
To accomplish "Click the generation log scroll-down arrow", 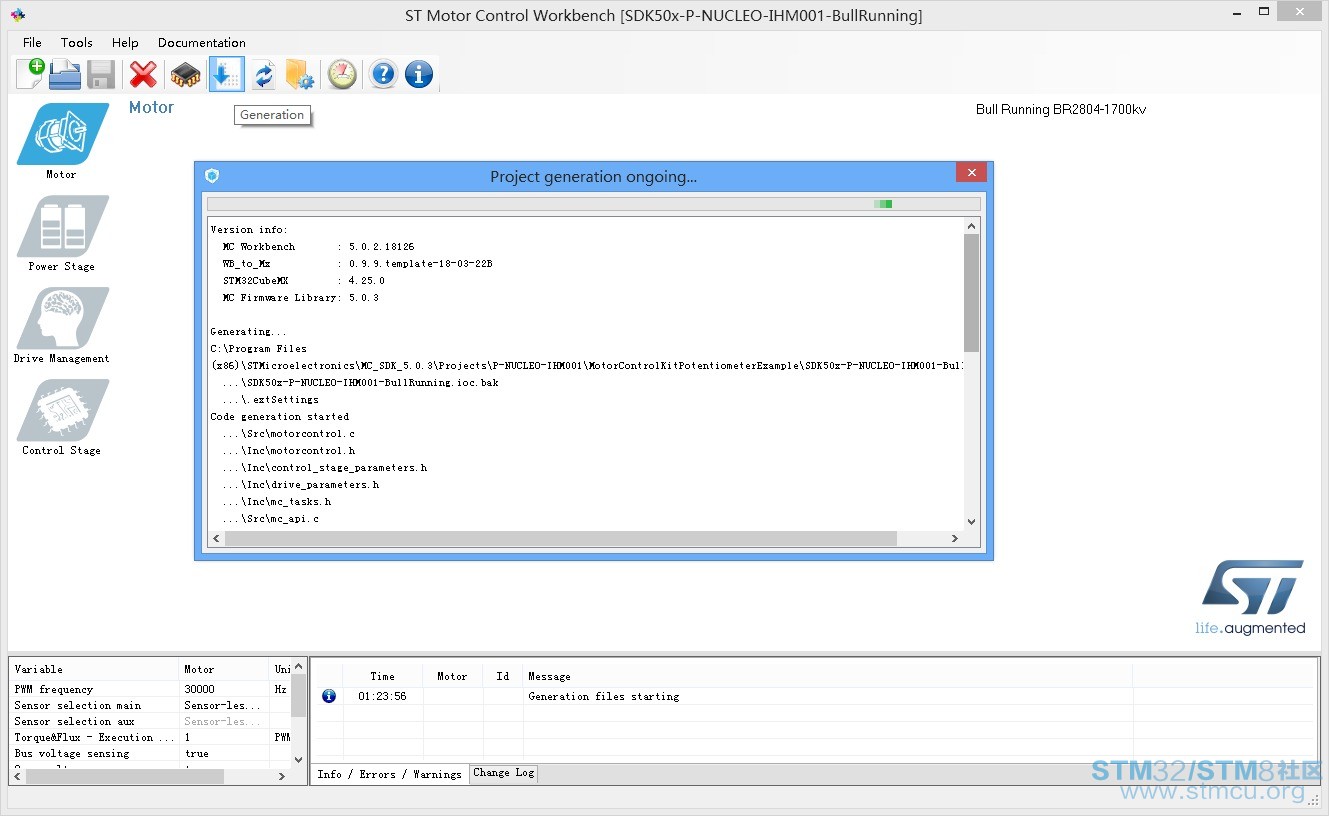I will tap(971, 522).
